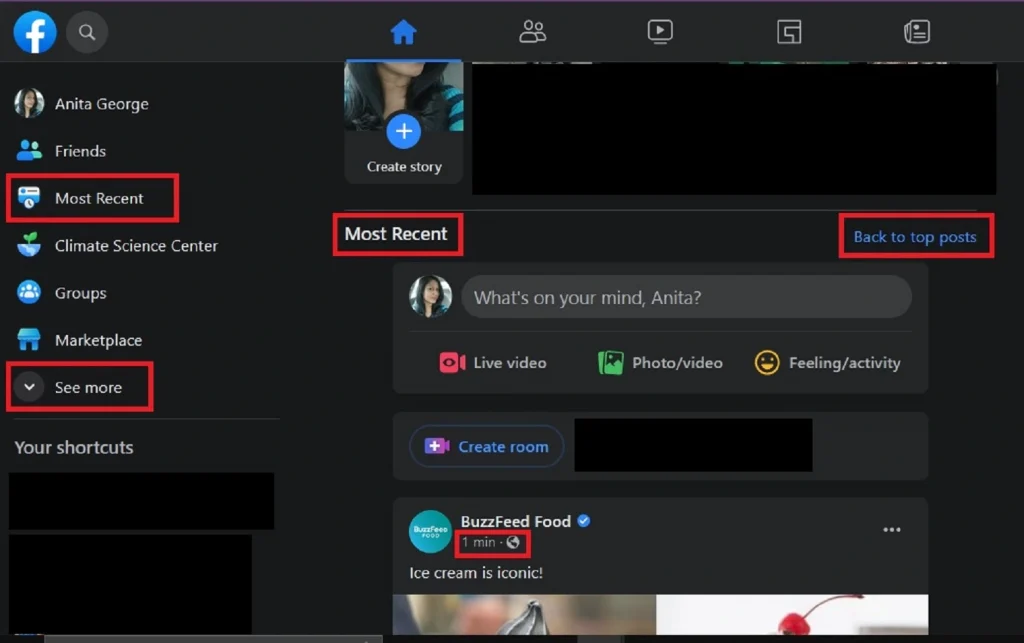
Task: Open Marketplace from the left sidebar
Action: [79, 339]
